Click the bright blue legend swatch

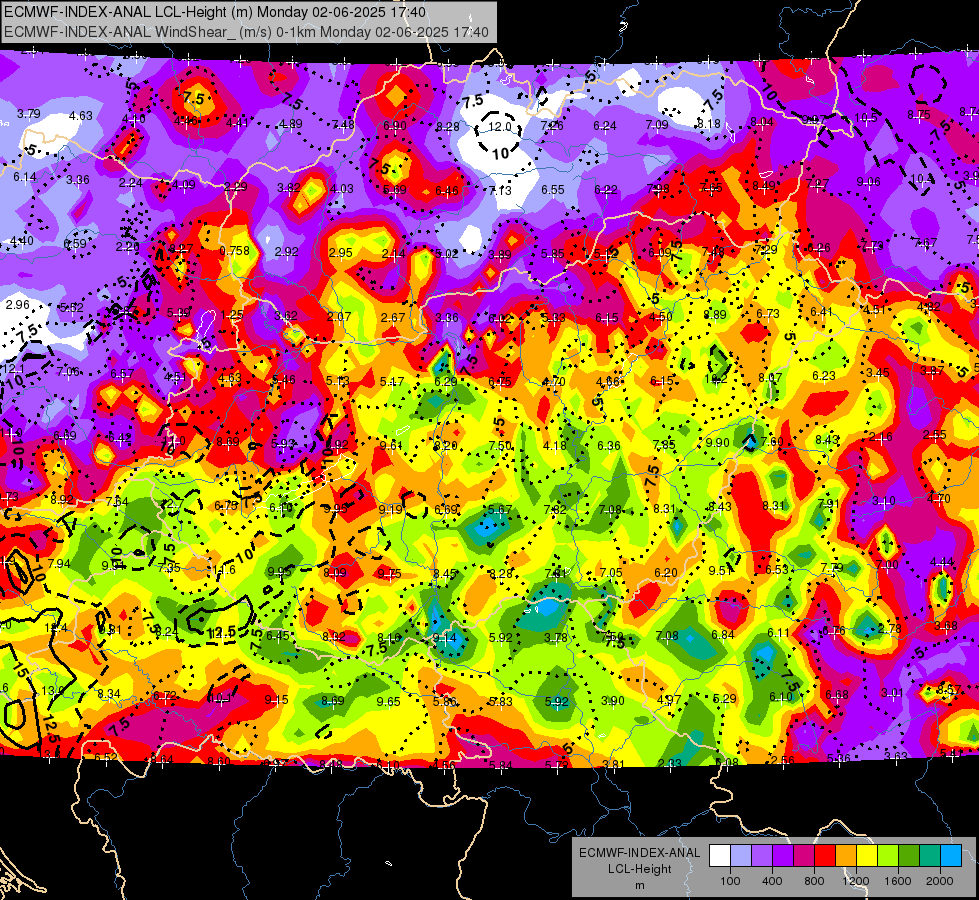click(x=951, y=855)
